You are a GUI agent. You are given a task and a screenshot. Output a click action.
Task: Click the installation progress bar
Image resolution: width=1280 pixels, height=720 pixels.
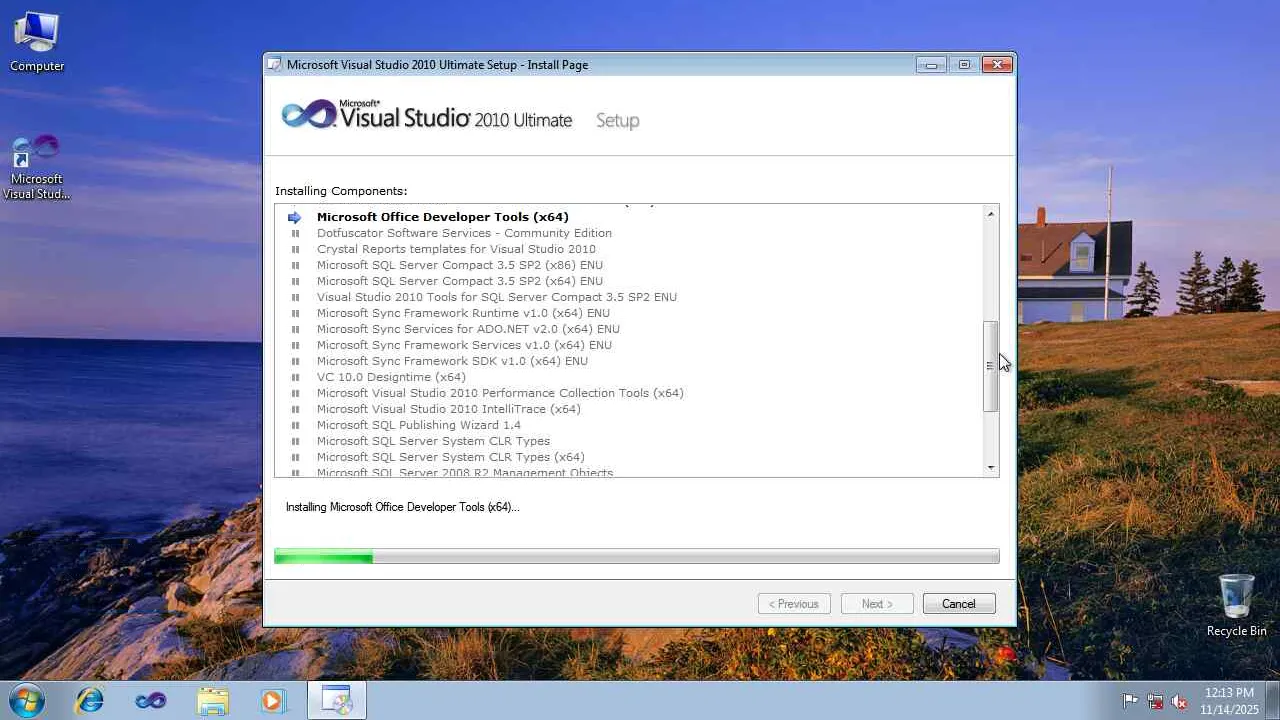637,556
